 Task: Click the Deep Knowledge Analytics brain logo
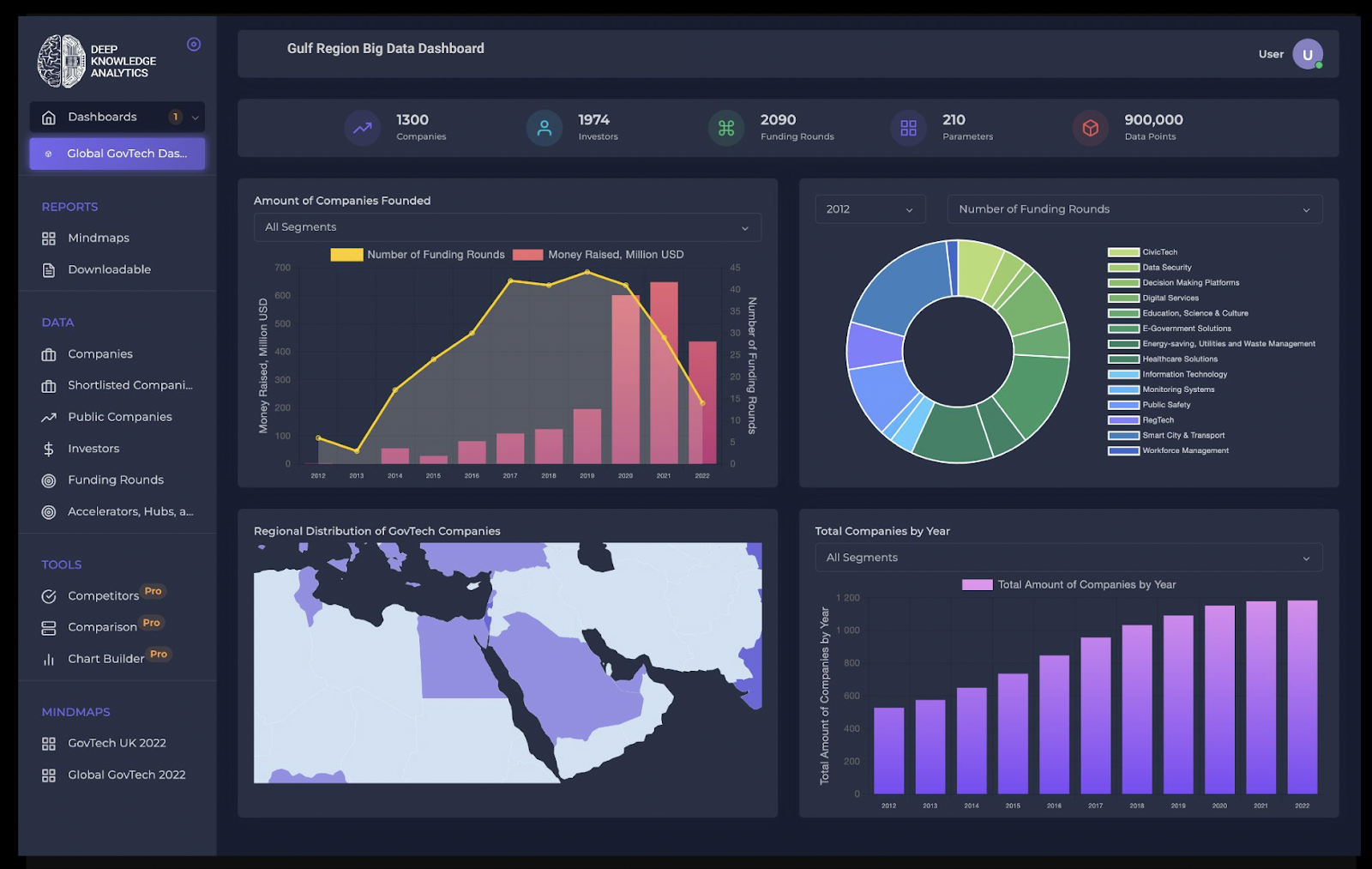(62, 61)
